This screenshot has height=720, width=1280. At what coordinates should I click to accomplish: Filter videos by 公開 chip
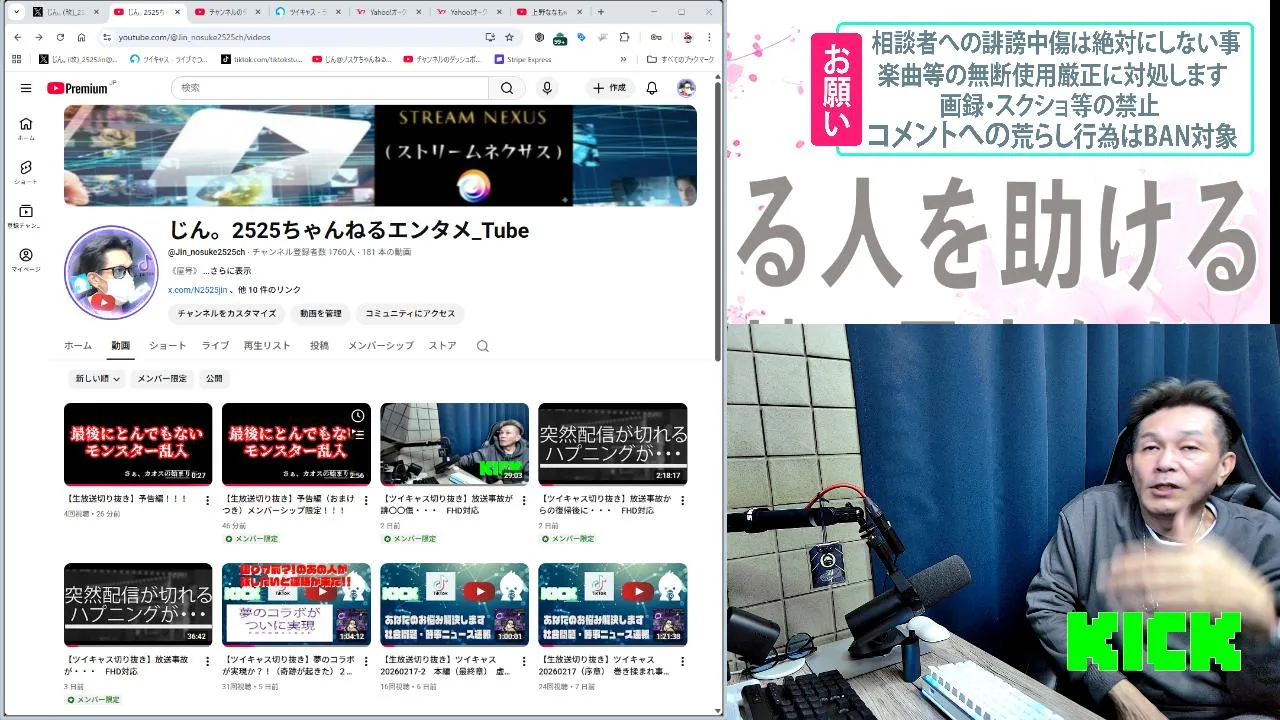[214, 379]
